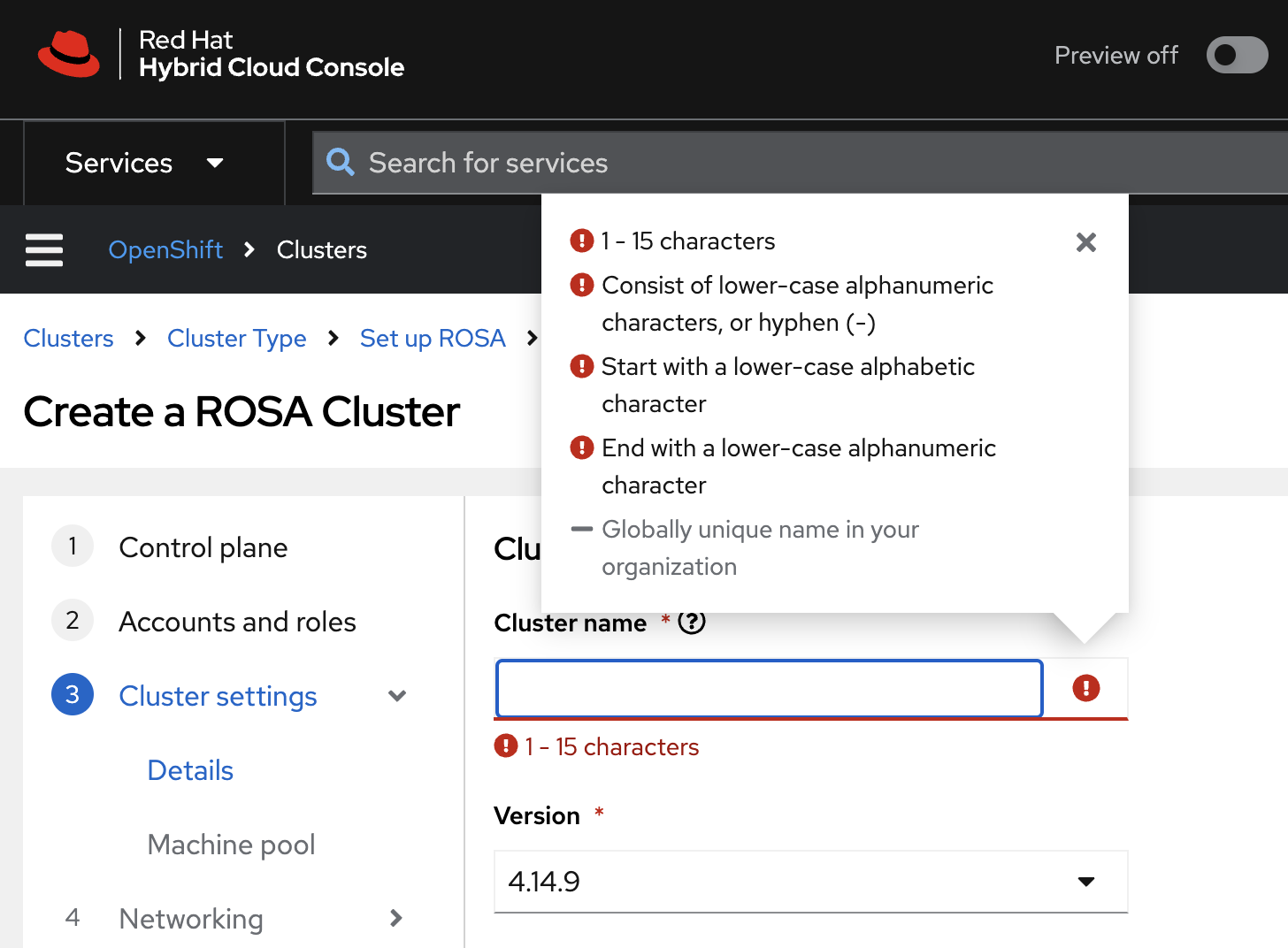Click the step 1 number badge

coord(73,547)
